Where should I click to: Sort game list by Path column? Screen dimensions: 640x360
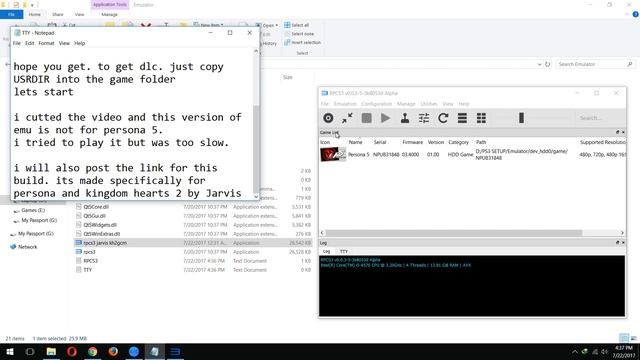coord(481,142)
